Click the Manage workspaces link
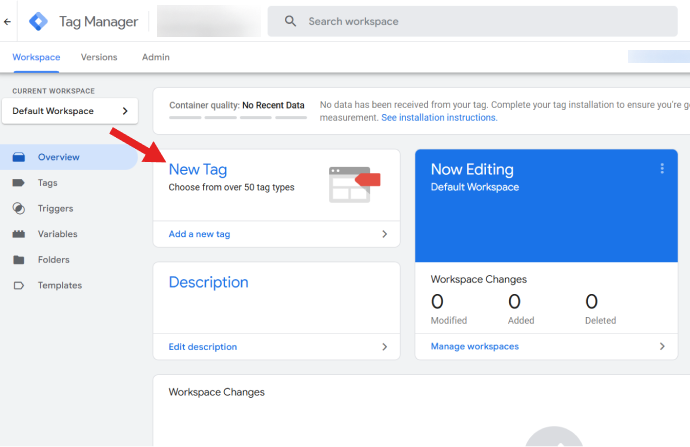 pos(475,346)
